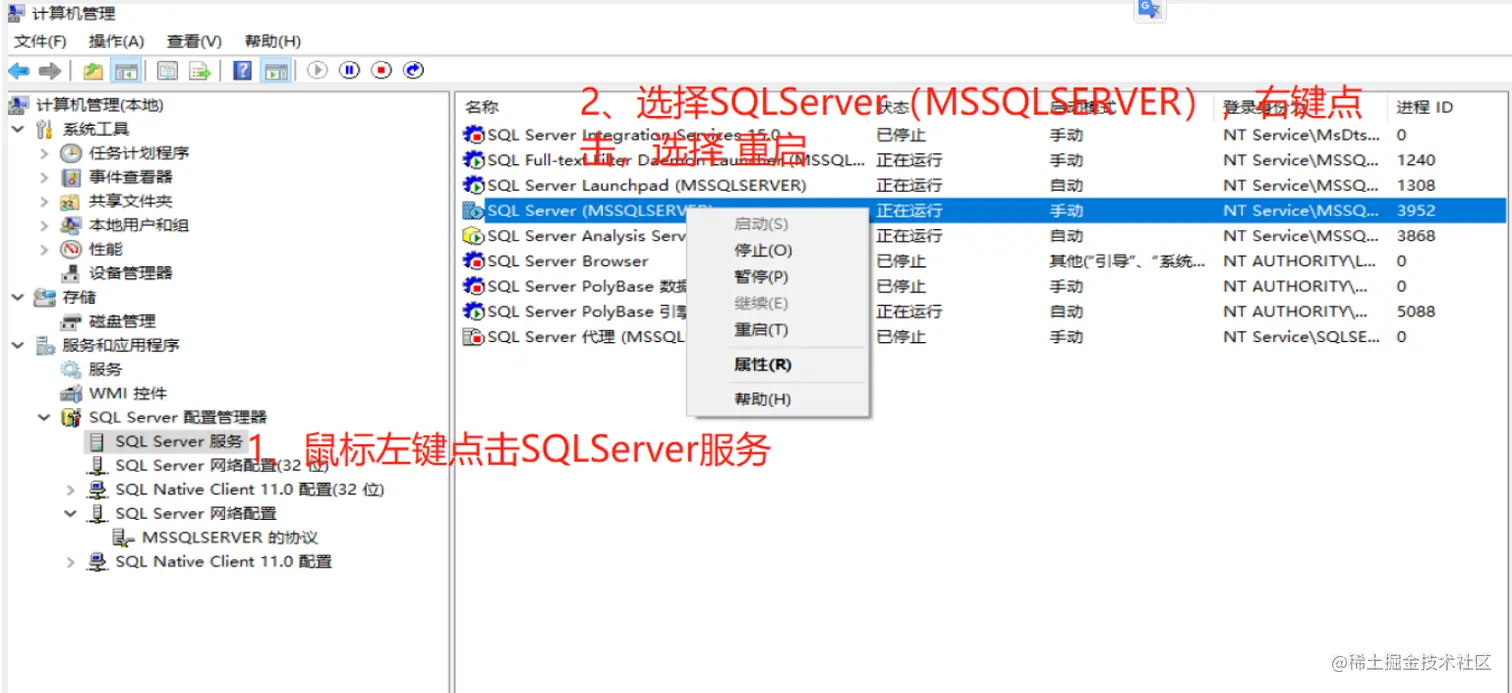The height and width of the screenshot is (693, 1512).
Task: Open the 操作(A) menu
Action: pyautogui.click(x=117, y=41)
